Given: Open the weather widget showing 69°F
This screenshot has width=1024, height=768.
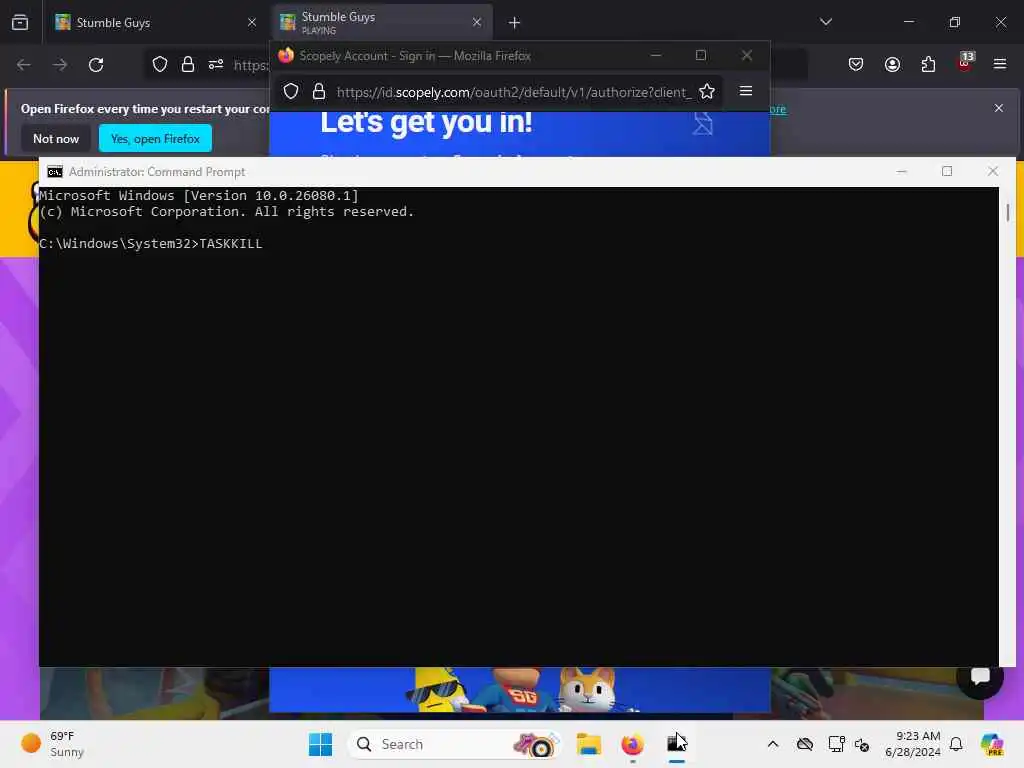Looking at the screenshot, I should (54, 744).
